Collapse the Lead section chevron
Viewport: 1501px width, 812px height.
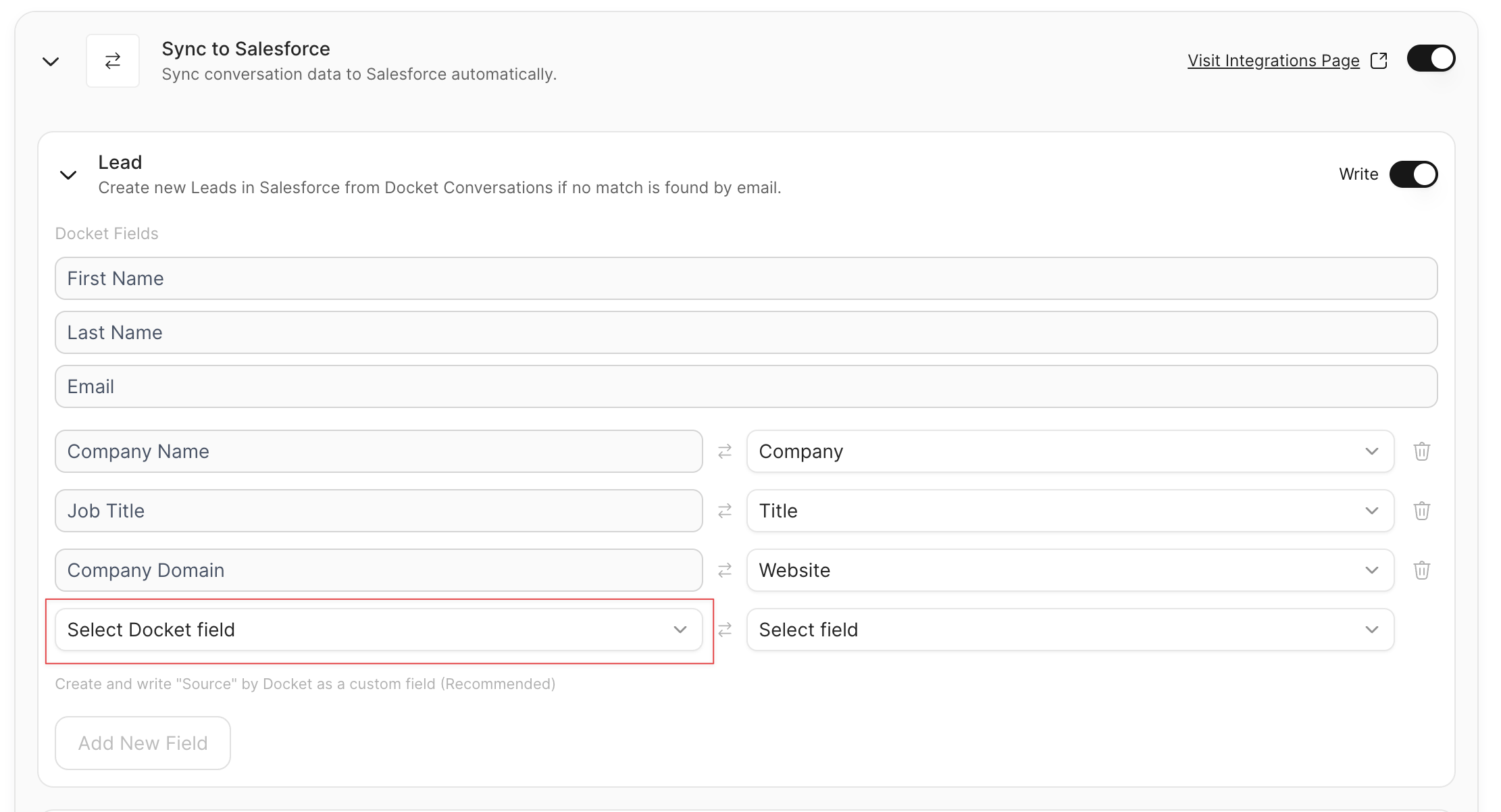pos(68,175)
